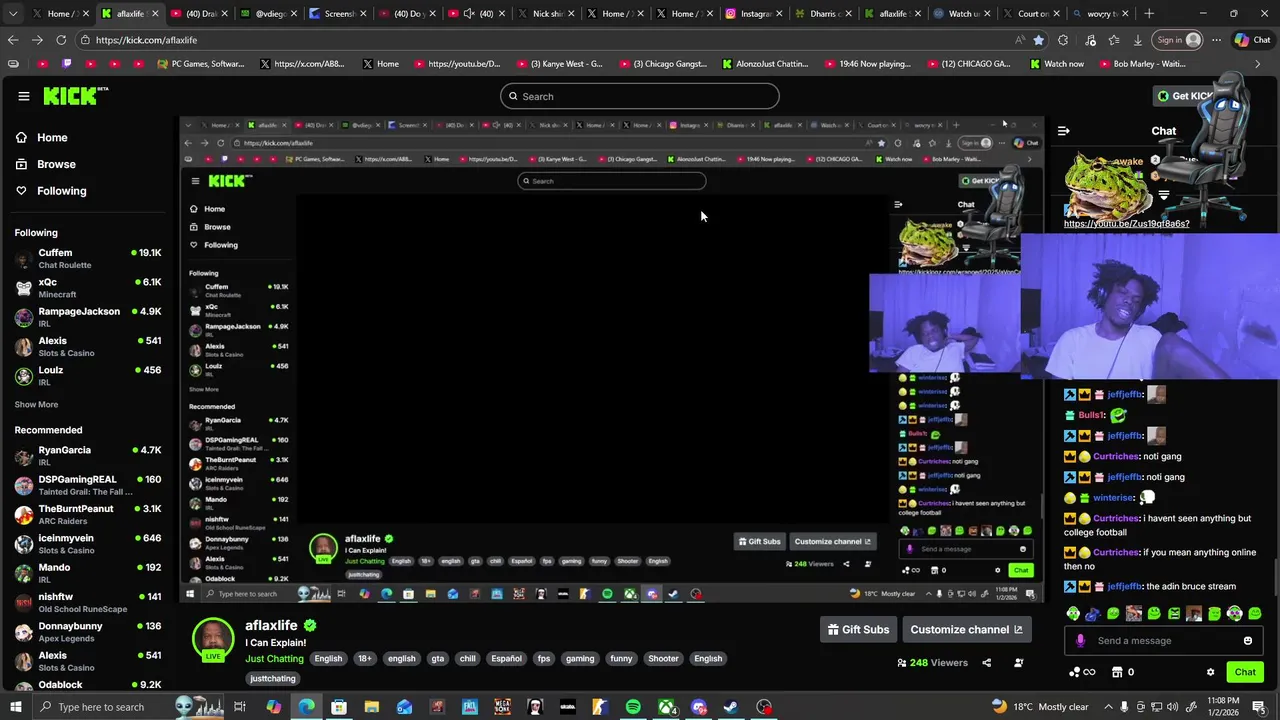Expand the system tray hidden icons

1108,707
